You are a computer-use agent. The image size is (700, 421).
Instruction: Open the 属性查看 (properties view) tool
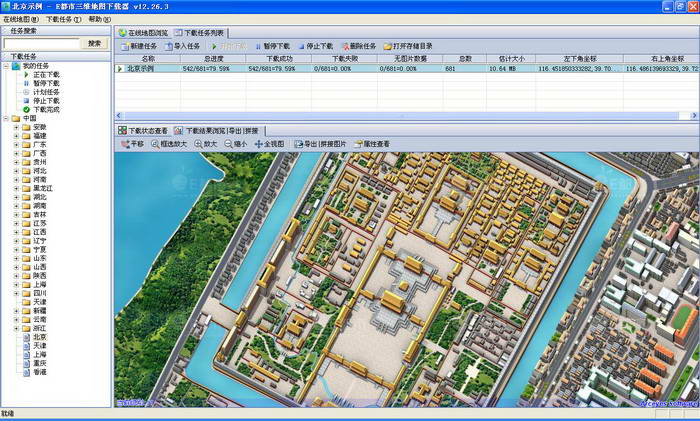372,144
